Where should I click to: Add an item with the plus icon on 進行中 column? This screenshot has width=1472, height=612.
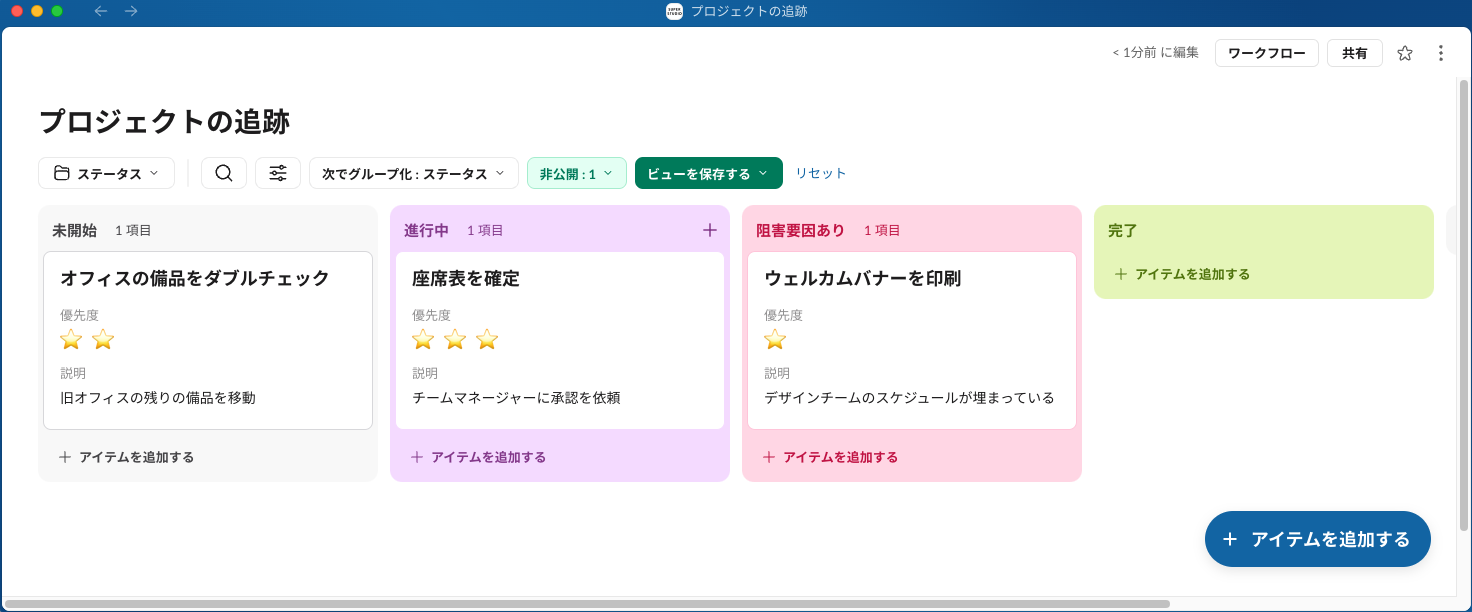[709, 229]
